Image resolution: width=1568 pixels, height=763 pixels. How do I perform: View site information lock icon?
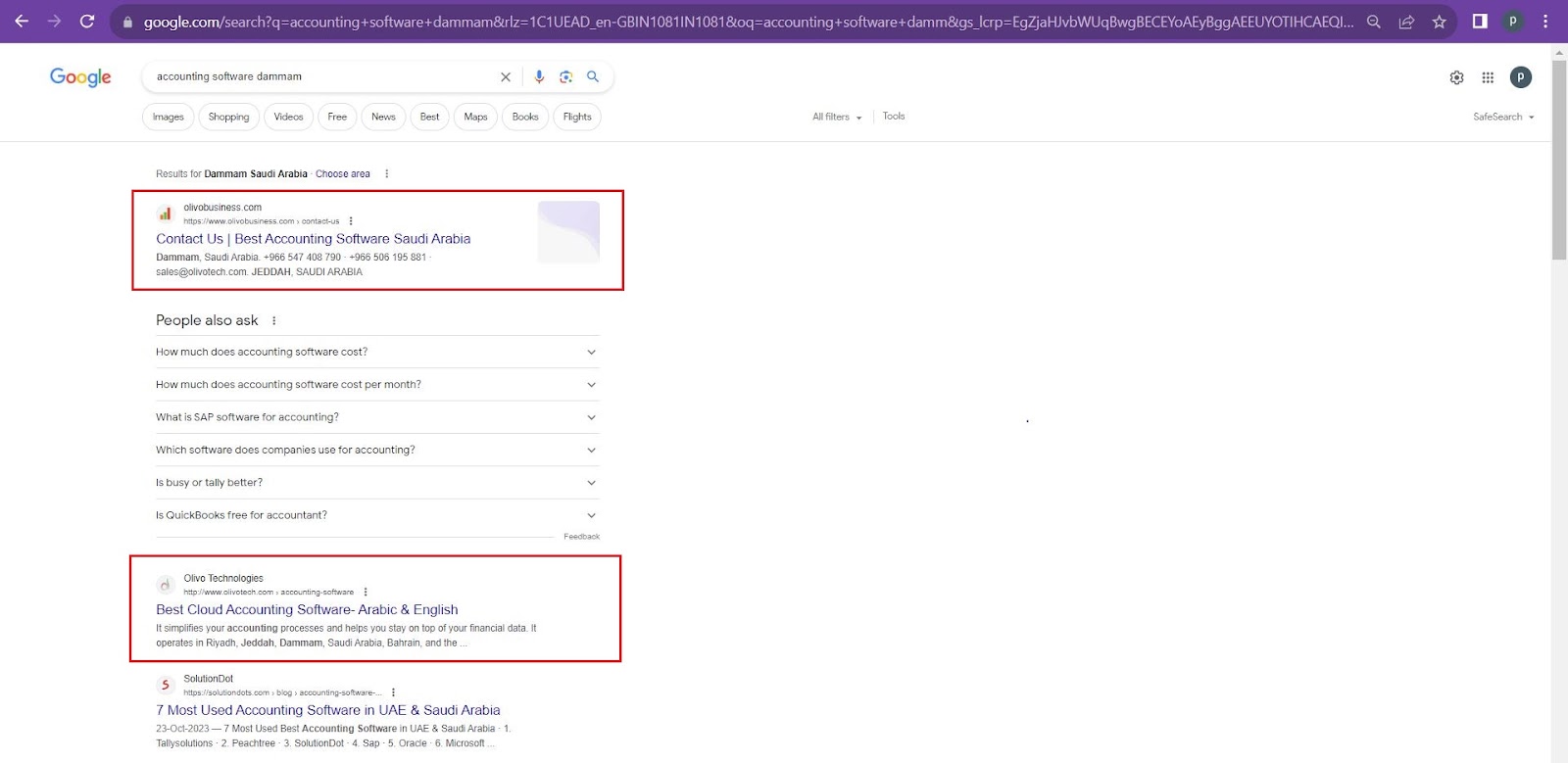tap(127, 22)
